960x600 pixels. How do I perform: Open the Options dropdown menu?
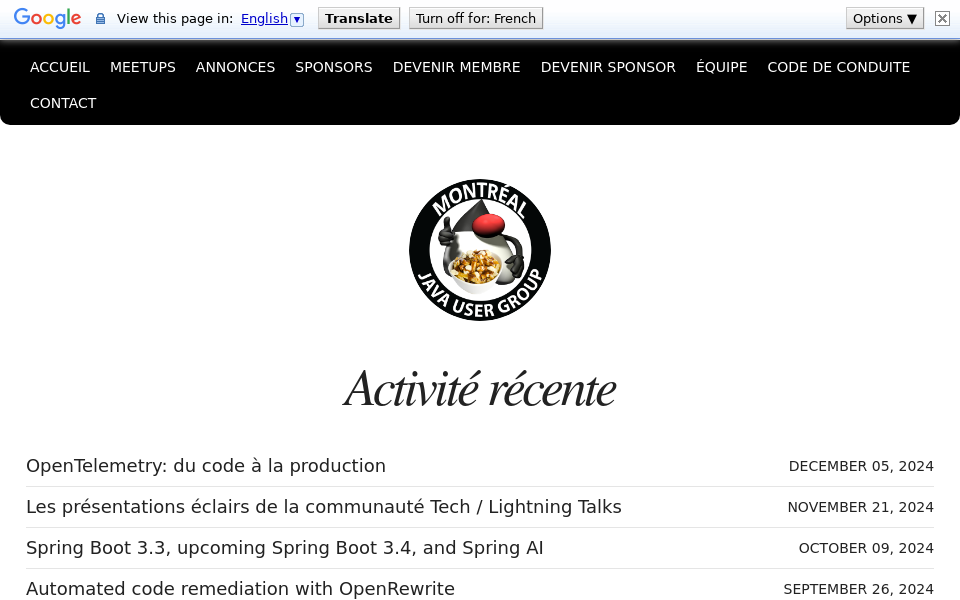884,18
